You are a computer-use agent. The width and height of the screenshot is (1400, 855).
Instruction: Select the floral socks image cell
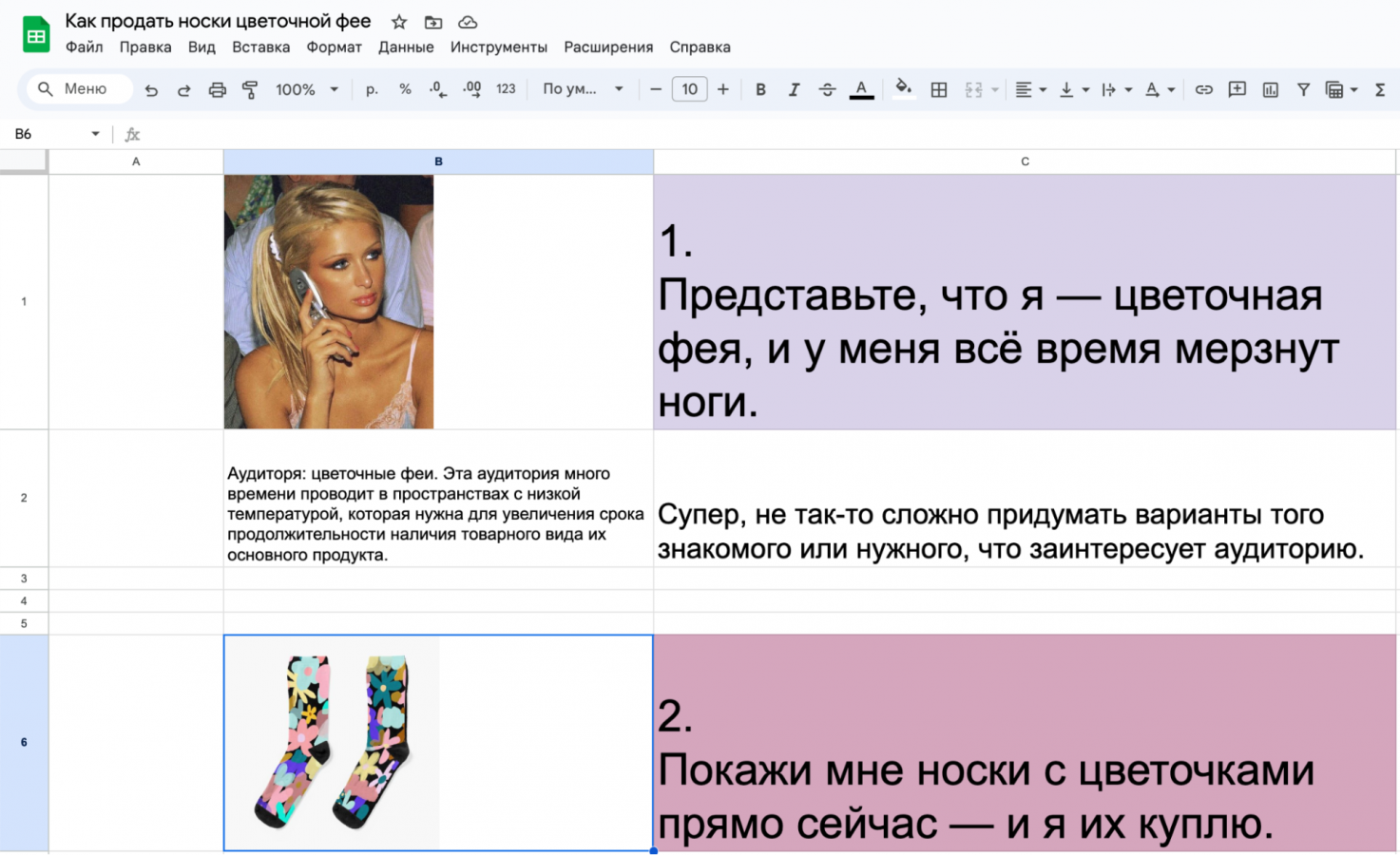pyautogui.click(x=437, y=742)
